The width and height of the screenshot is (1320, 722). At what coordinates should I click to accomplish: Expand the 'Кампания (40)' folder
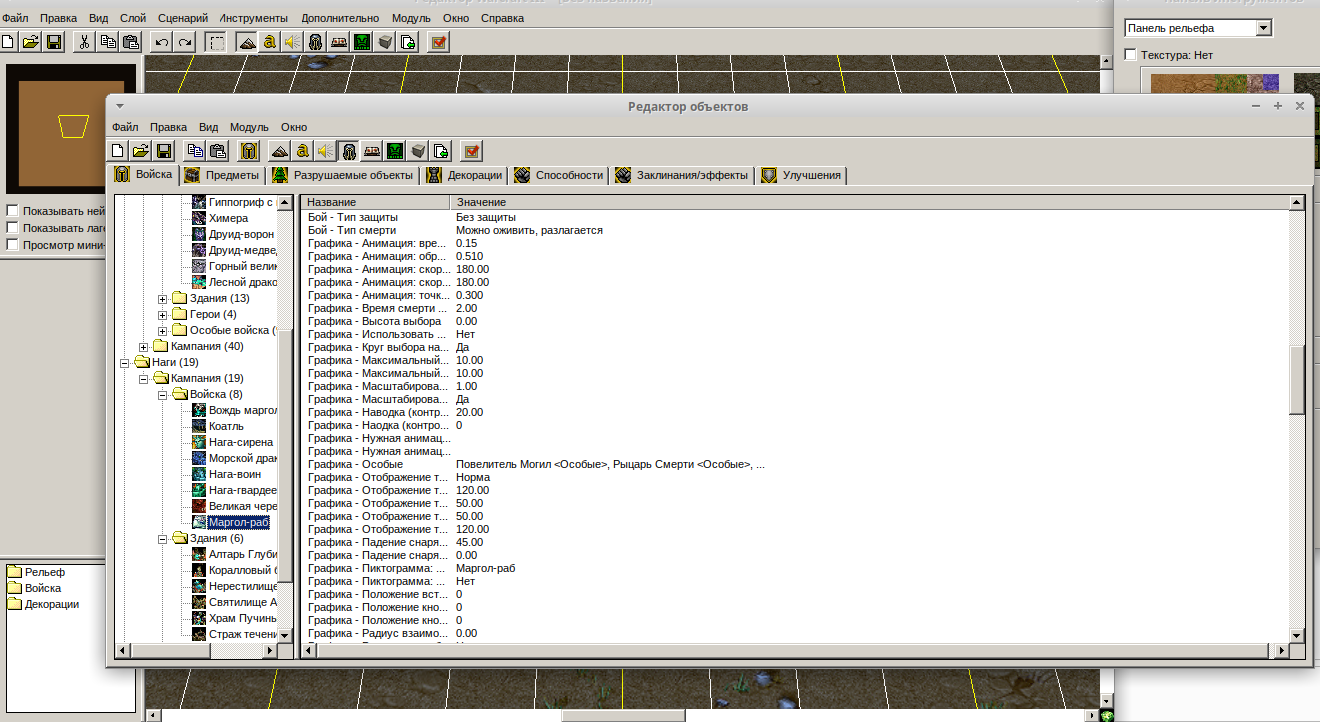tap(144, 347)
